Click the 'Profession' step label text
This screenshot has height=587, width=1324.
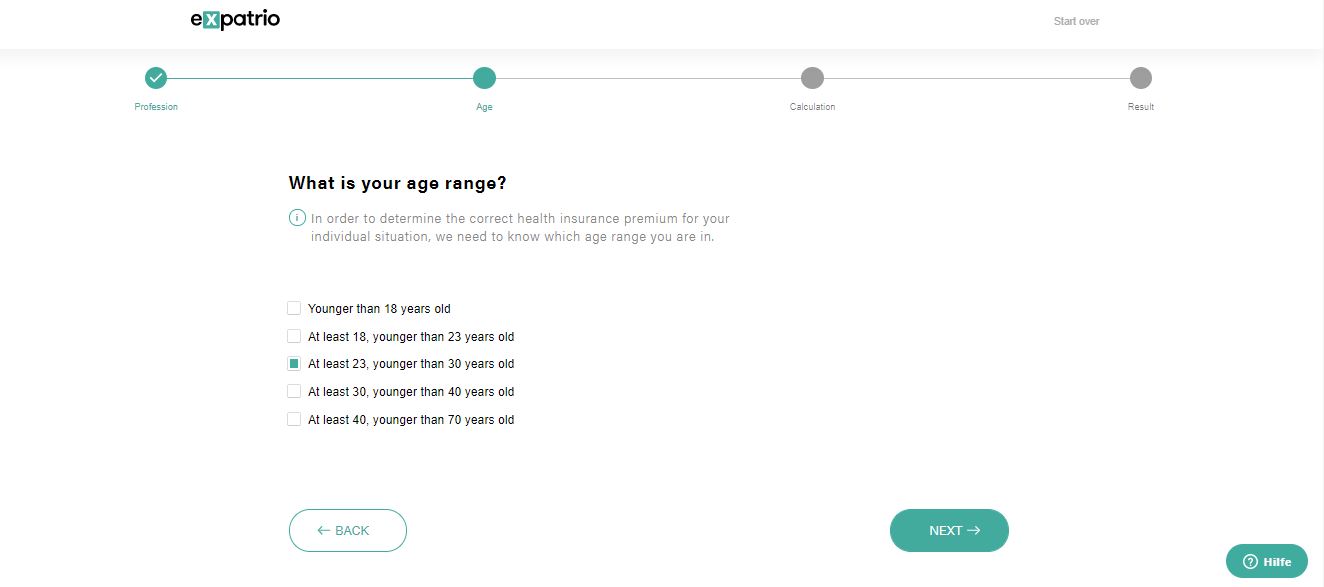(x=156, y=107)
